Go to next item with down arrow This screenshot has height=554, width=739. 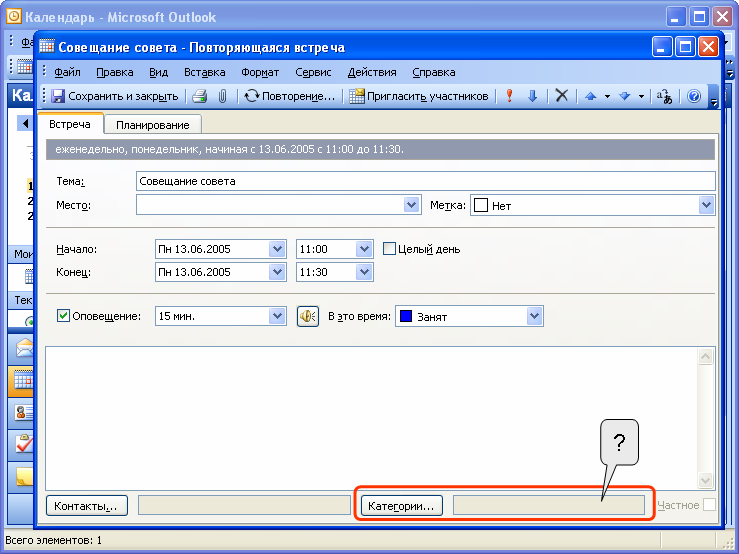(624, 96)
